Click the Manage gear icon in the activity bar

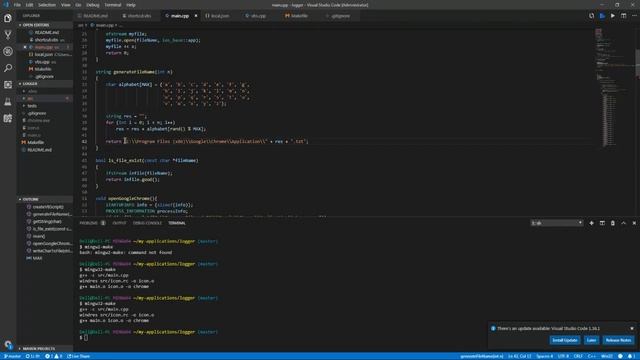(x=8, y=345)
